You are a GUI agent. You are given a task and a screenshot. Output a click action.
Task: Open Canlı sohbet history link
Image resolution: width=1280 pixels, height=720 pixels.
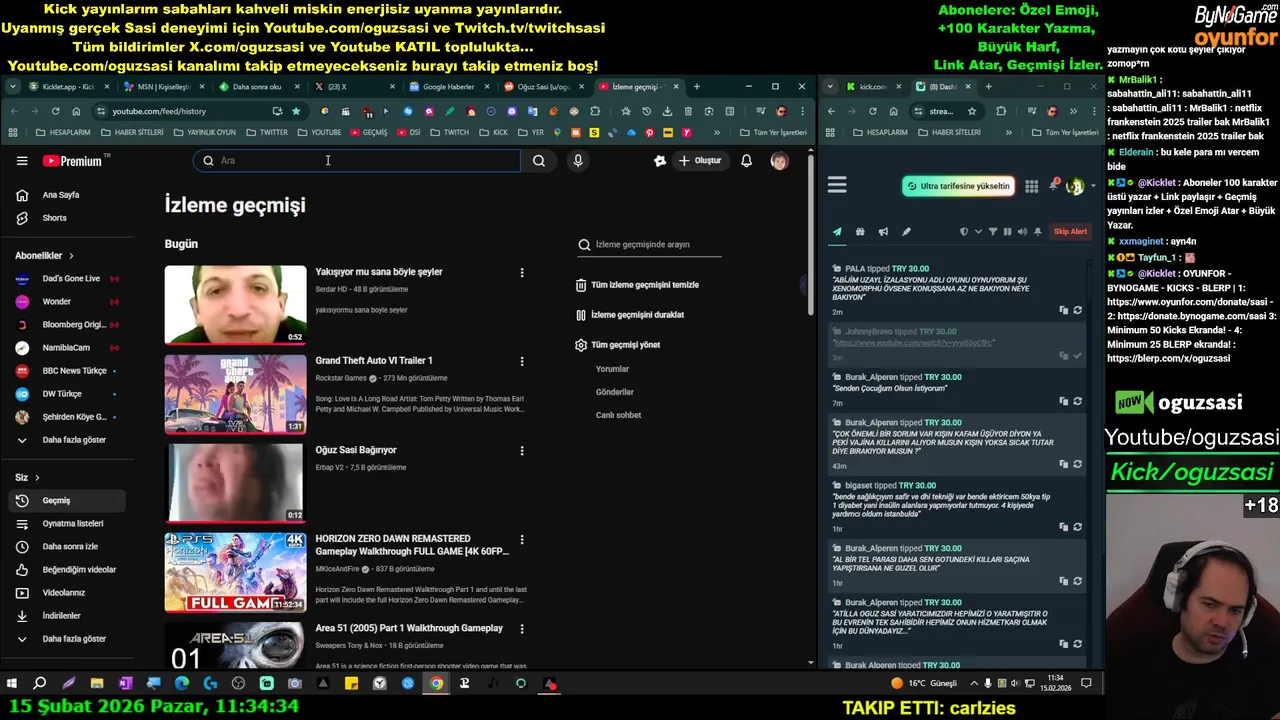[618, 415]
